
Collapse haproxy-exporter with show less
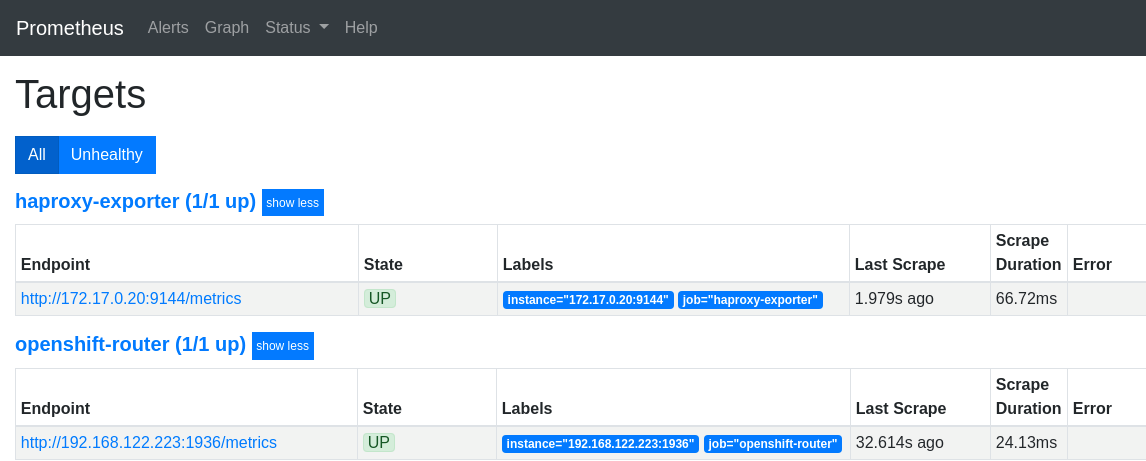[292, 202]
